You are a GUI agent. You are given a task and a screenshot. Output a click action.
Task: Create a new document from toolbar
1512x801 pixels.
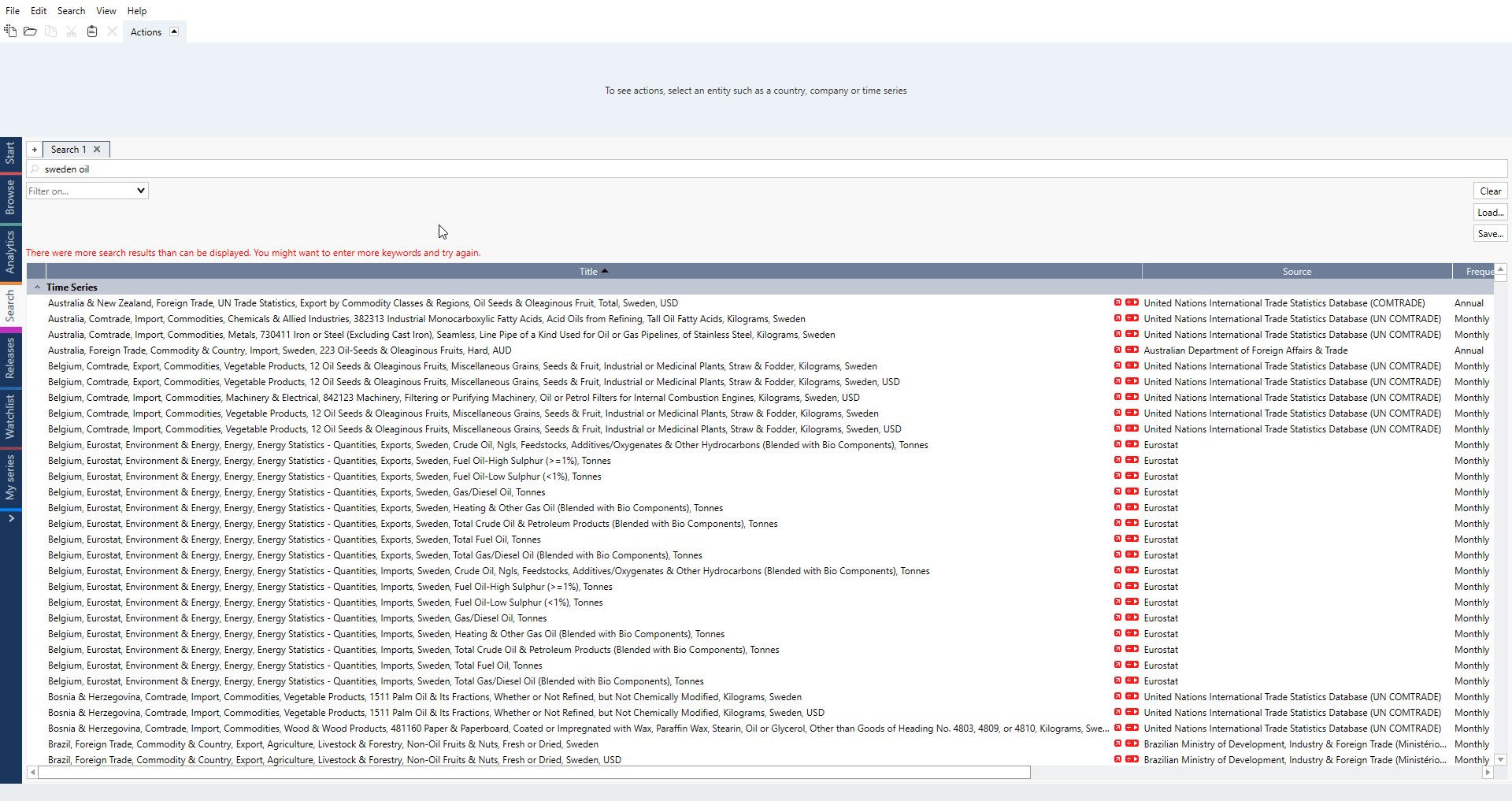pos(10,32)
